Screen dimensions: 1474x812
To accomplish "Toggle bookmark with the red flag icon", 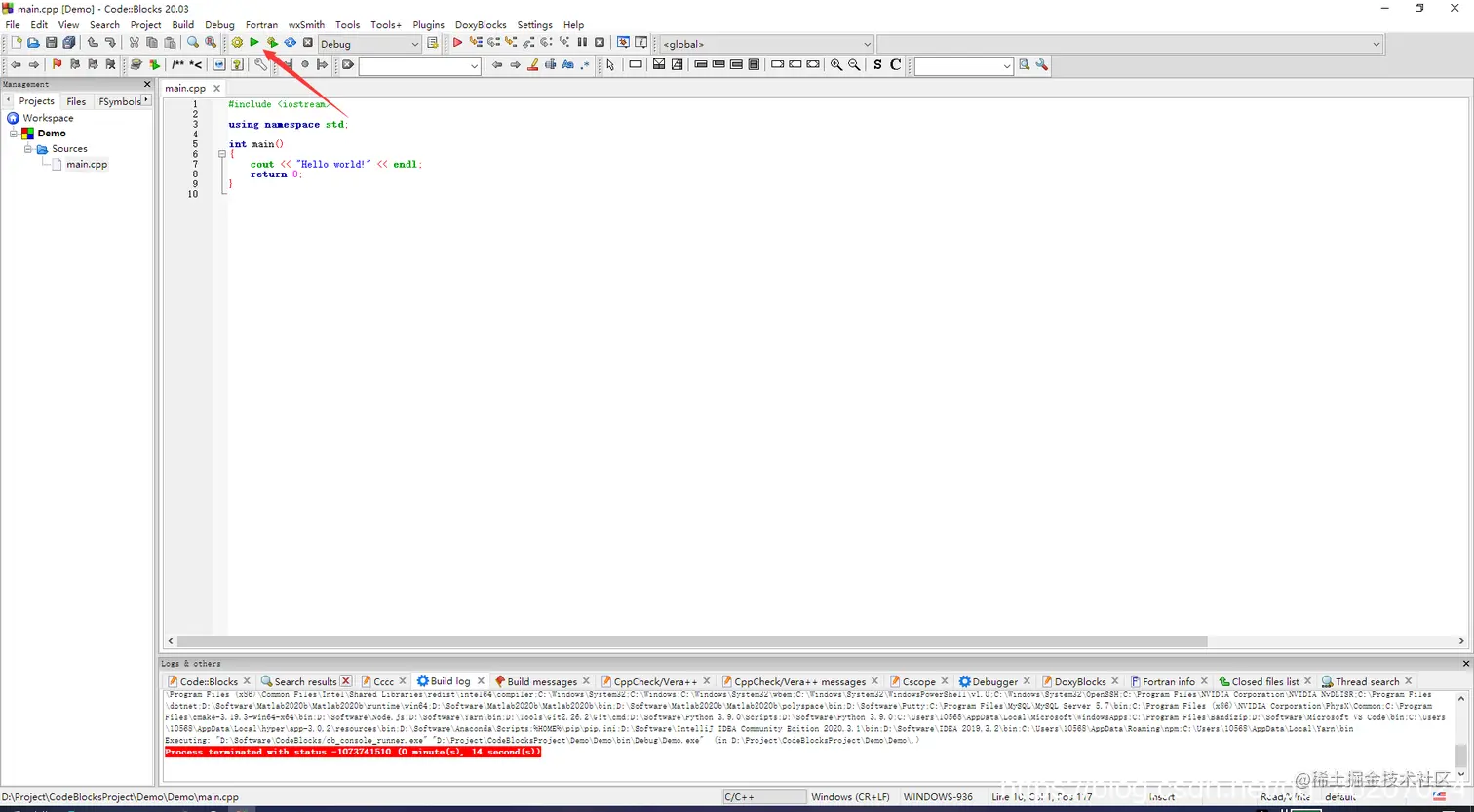I will tap(57, 65).
